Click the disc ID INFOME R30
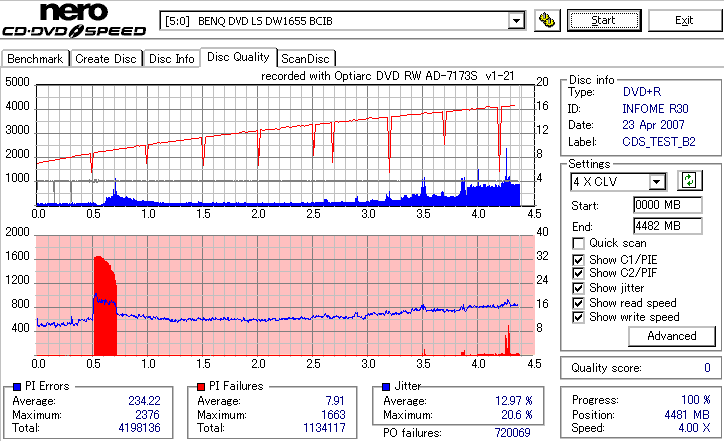Viewport: 724px width, 441px height. pyautogui.click(x=655, y=109)
